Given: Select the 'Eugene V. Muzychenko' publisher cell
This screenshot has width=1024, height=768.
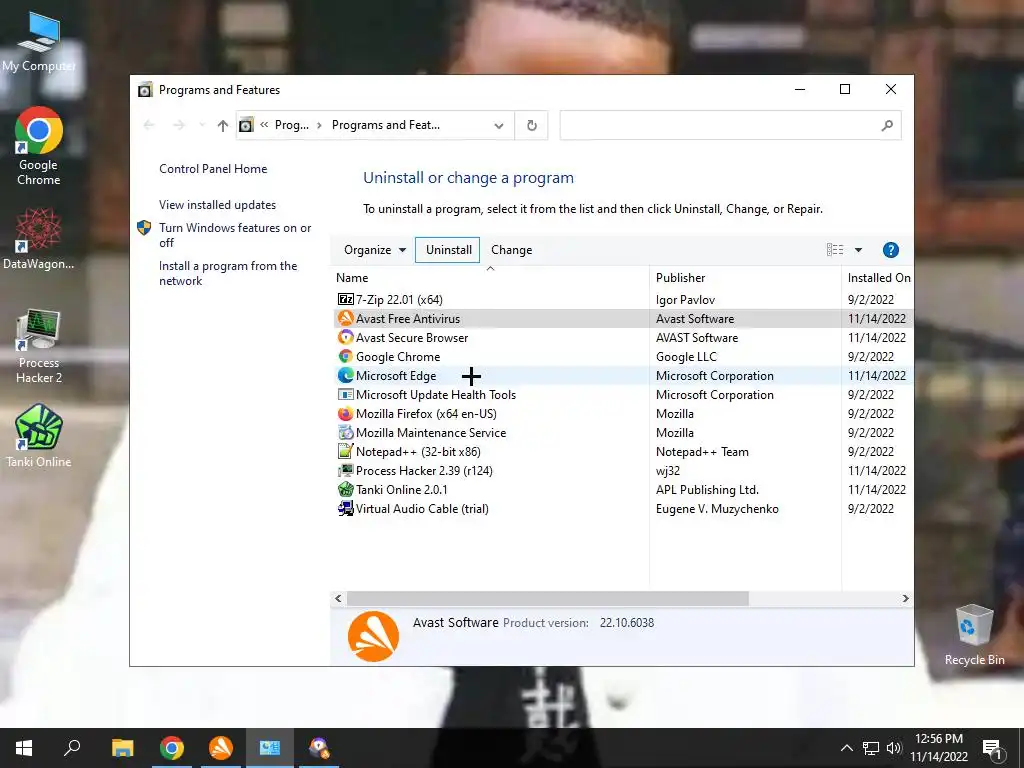Looking at the screenshot, I should click(x=717, y=509).
